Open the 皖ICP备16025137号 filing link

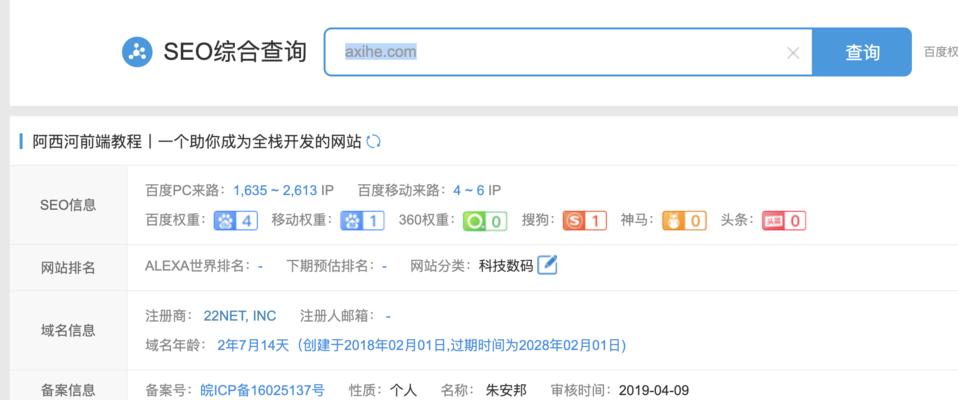click(x=263, y=390)
